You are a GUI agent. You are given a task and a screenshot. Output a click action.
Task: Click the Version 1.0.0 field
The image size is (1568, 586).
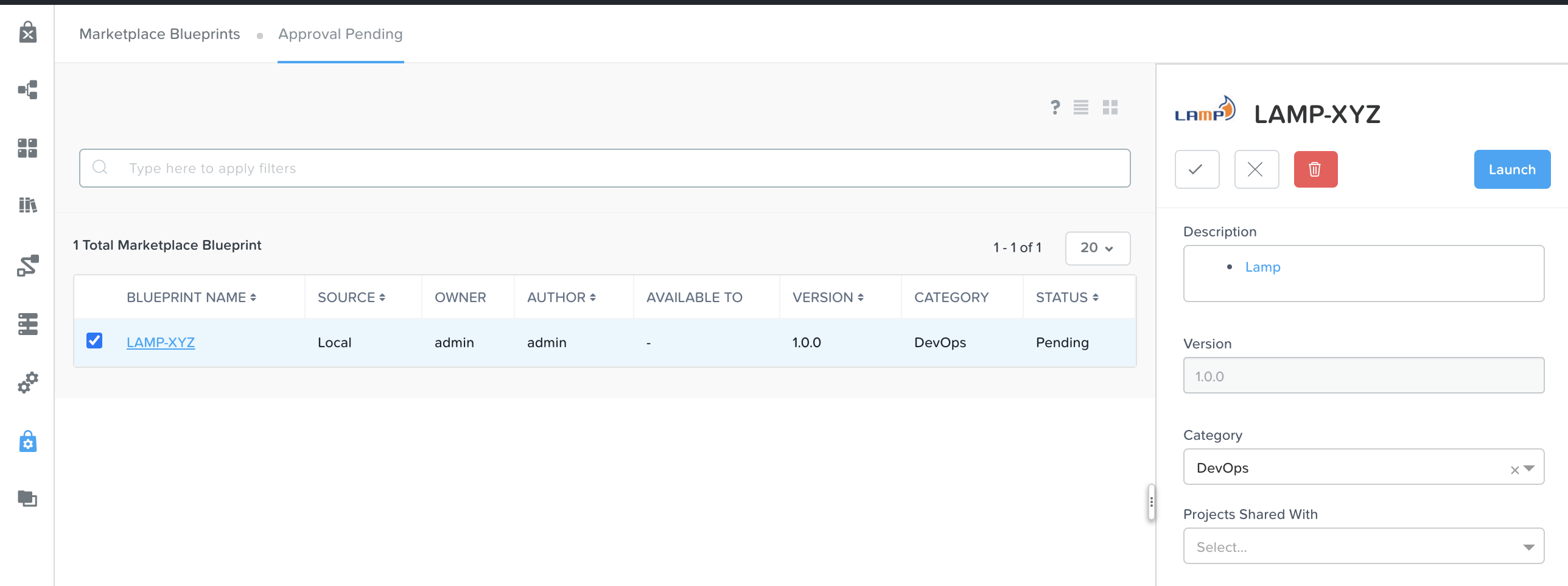[1363, 375]
